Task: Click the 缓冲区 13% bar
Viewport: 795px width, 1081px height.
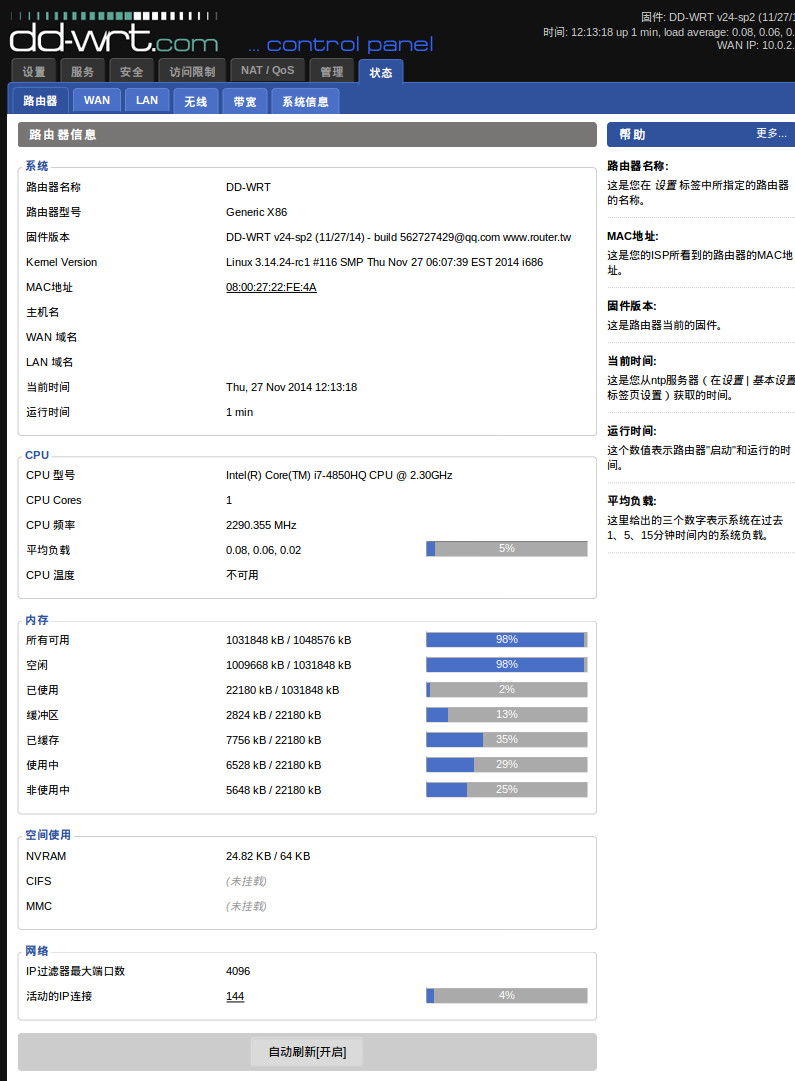Action: tap(507, 714)
